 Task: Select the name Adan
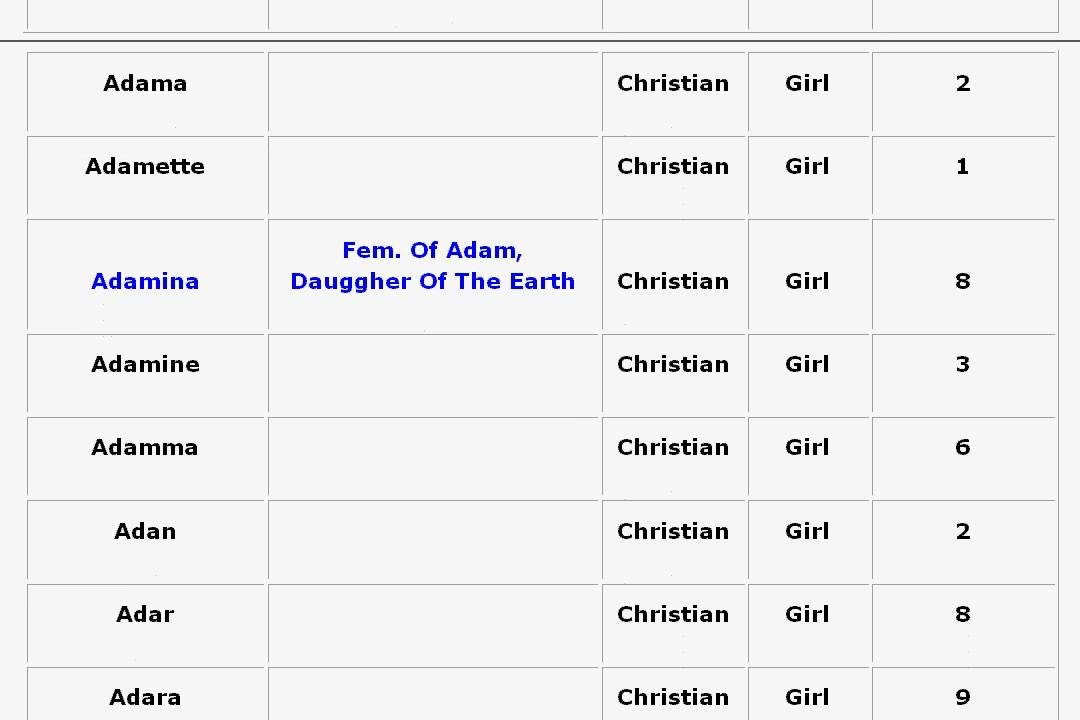pos(145,531)
